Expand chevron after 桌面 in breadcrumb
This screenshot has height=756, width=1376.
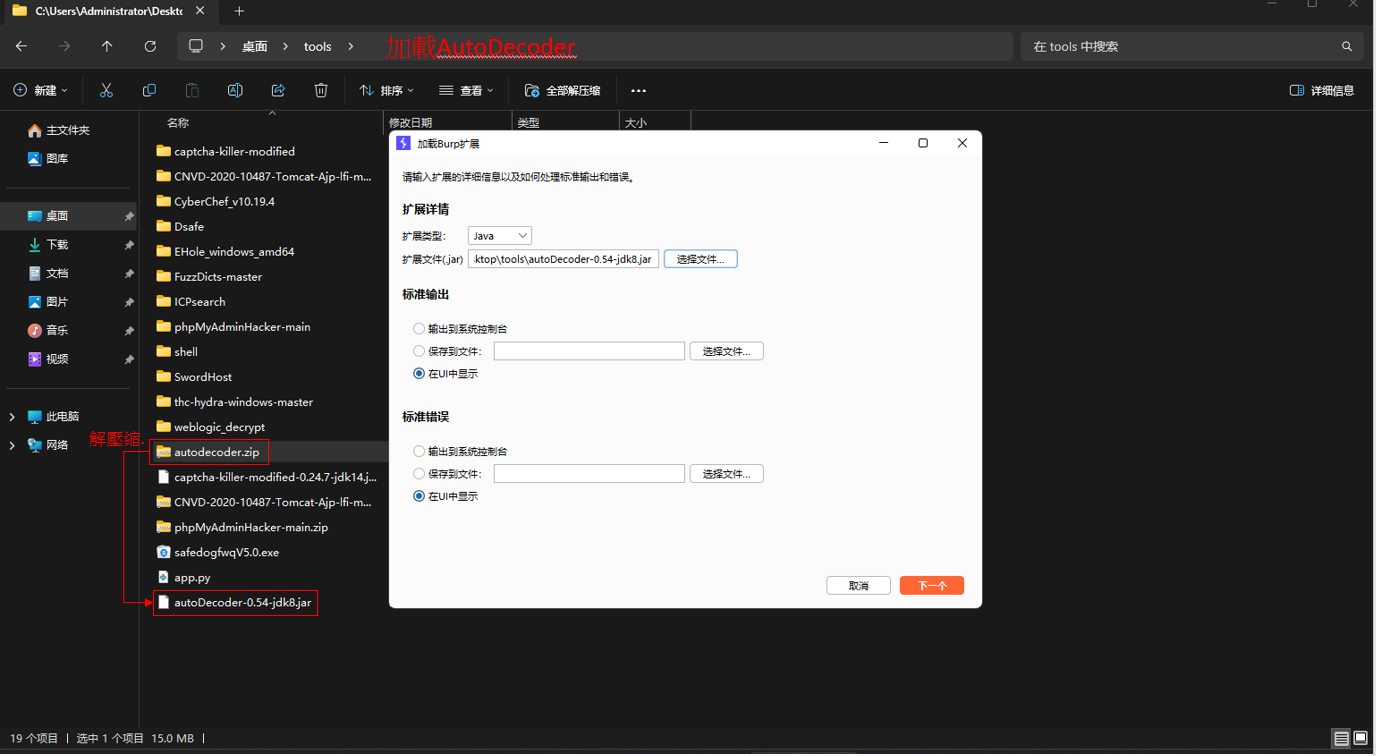click(285, 46)
